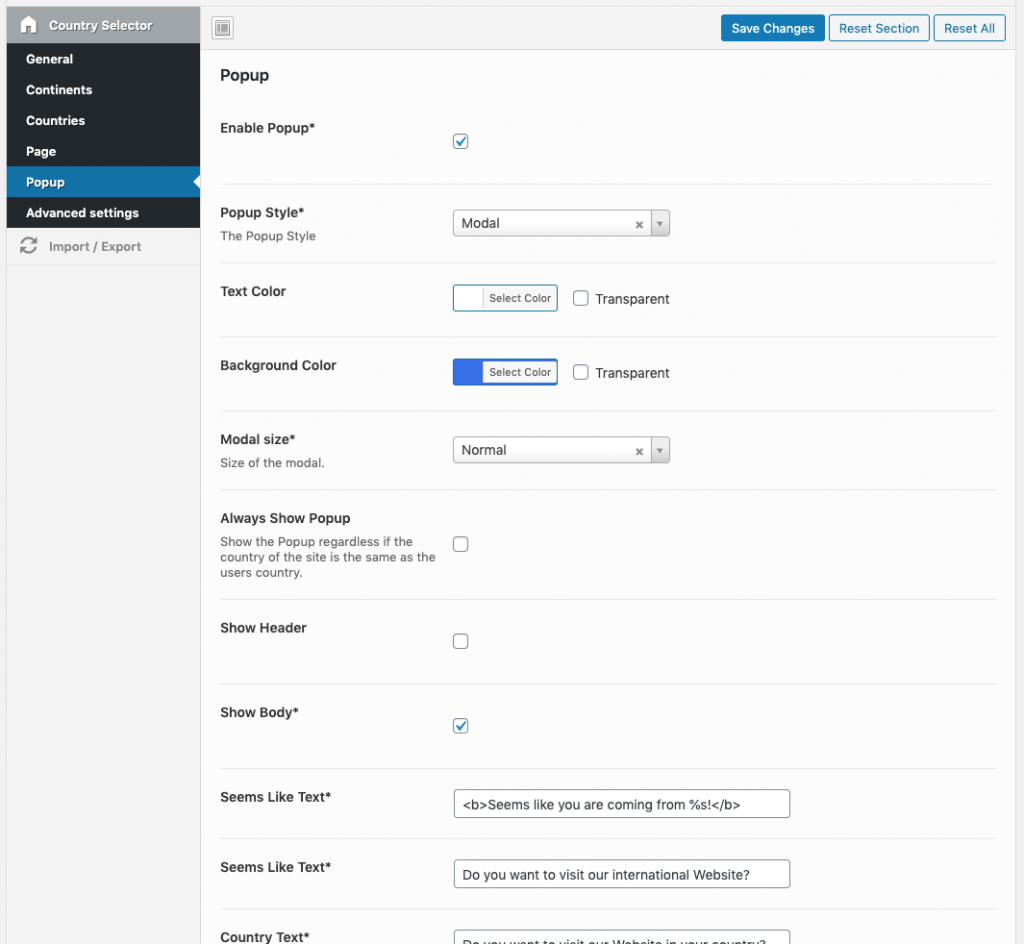Open the Popup Style dropdown
Screen dimensions: 1024x944
pyautogui.click(x=660, y=223)
